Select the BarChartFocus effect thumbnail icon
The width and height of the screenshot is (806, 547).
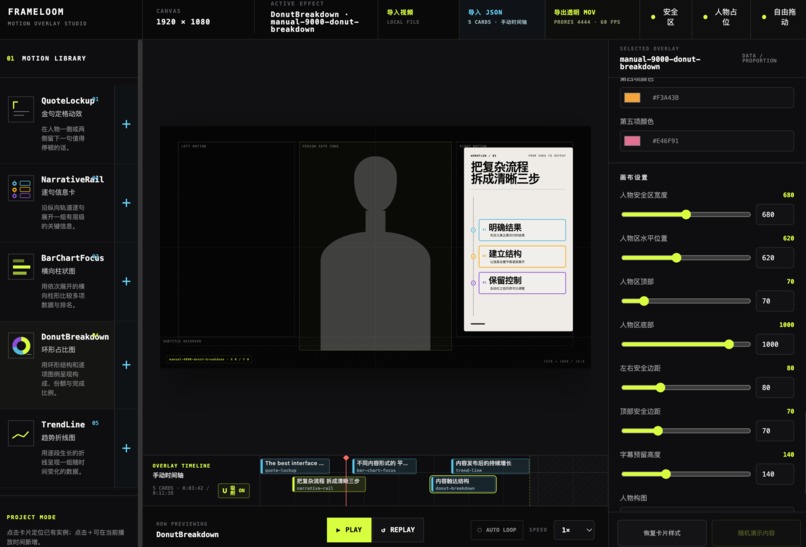pyautogui.click(x=21, y=266)
